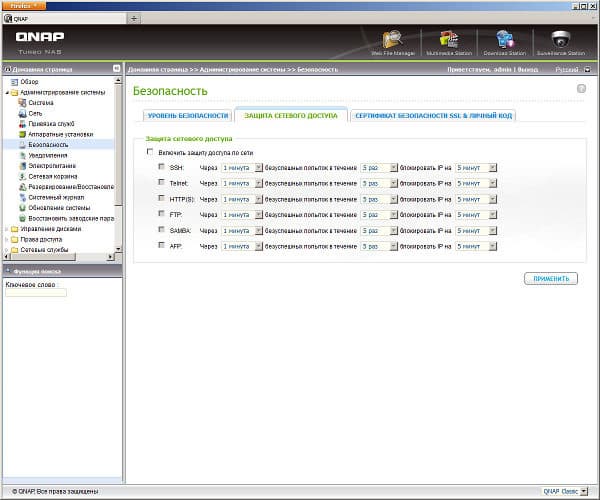This screenshot has height=500, width=600.
Task: Click the Резервирование/Восстановление icon
Action: 22,187
